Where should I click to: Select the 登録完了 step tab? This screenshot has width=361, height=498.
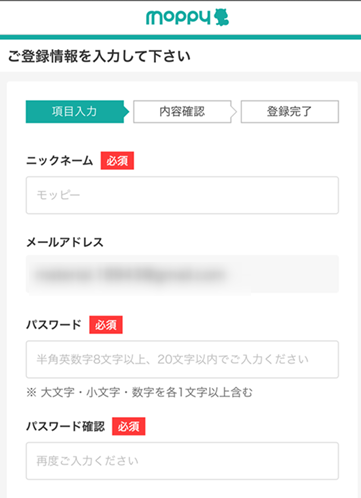[x=290, y=112]
